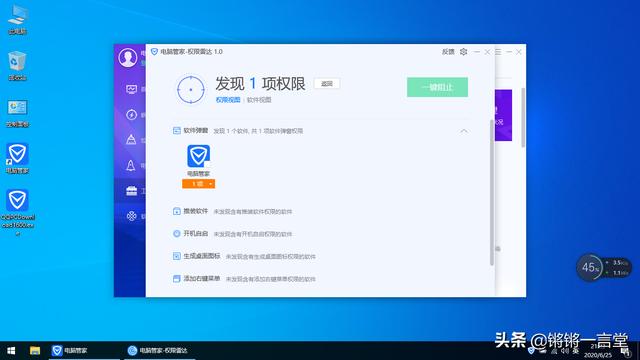Open the triangle cleanup icon in sidebar
Screen dimensions: 640x360
pyautogui.click(x=131, y=140)
